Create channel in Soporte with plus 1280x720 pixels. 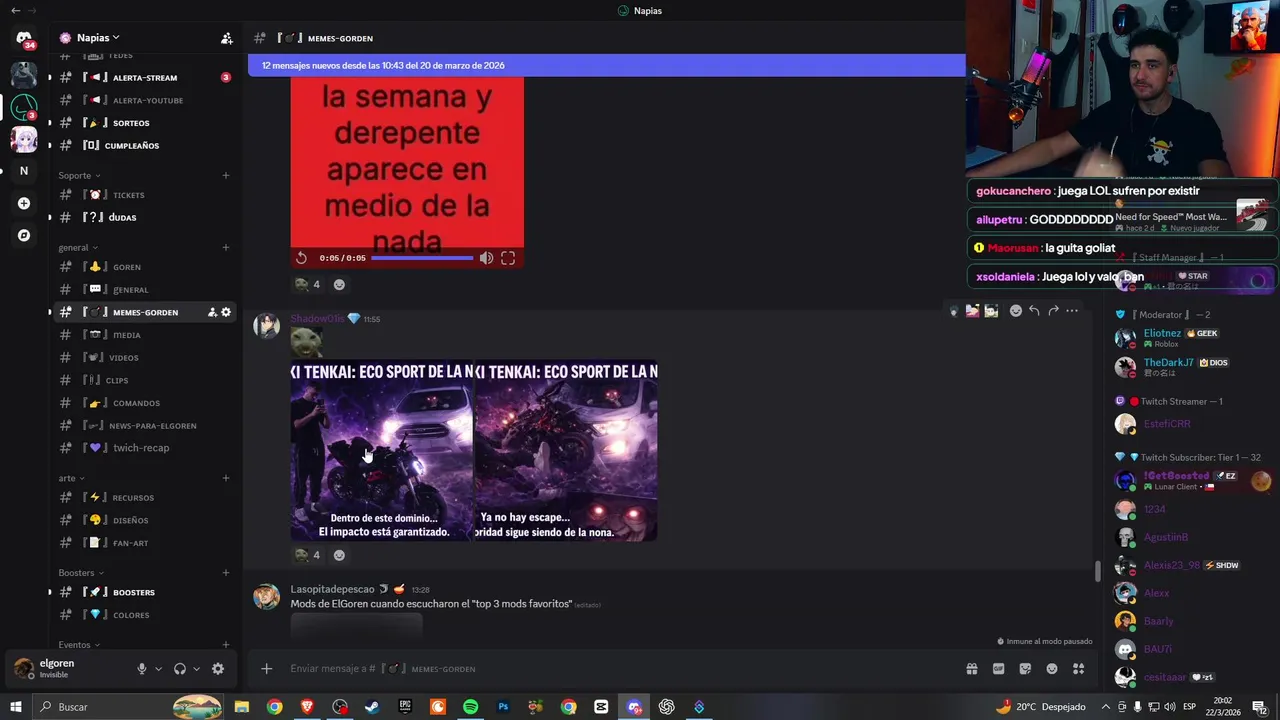[x=226, y=175]
